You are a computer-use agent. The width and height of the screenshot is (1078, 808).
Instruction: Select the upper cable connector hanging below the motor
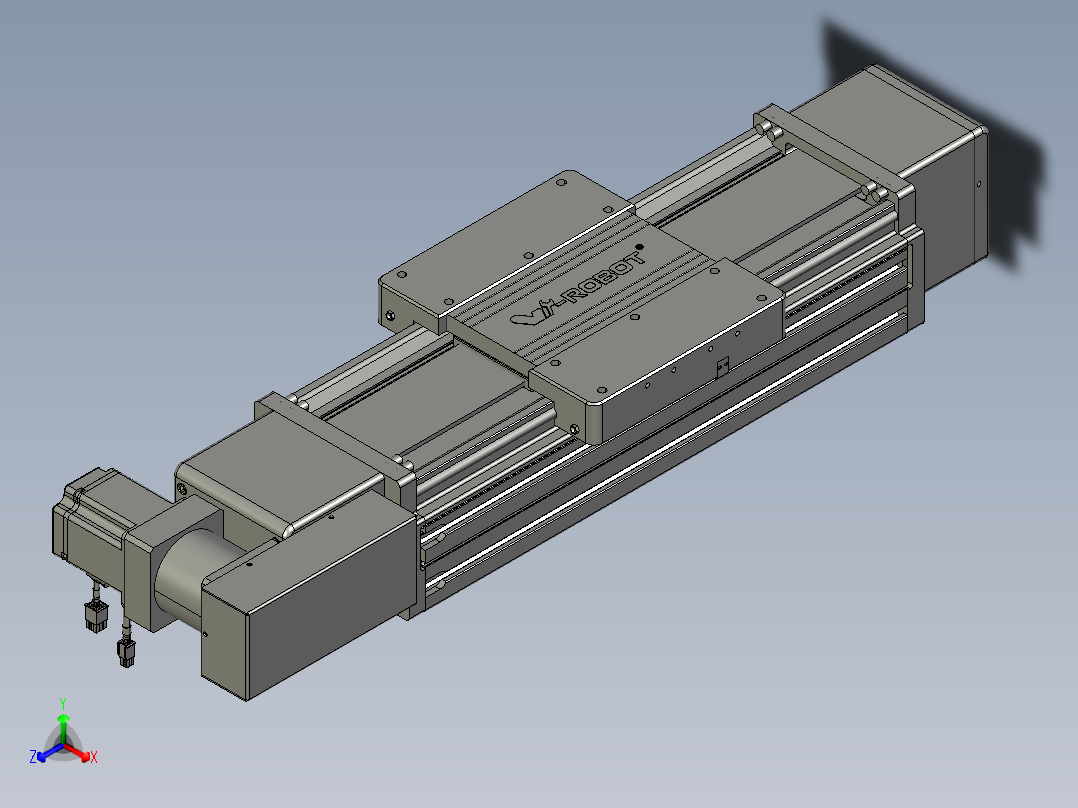point(95,615)
